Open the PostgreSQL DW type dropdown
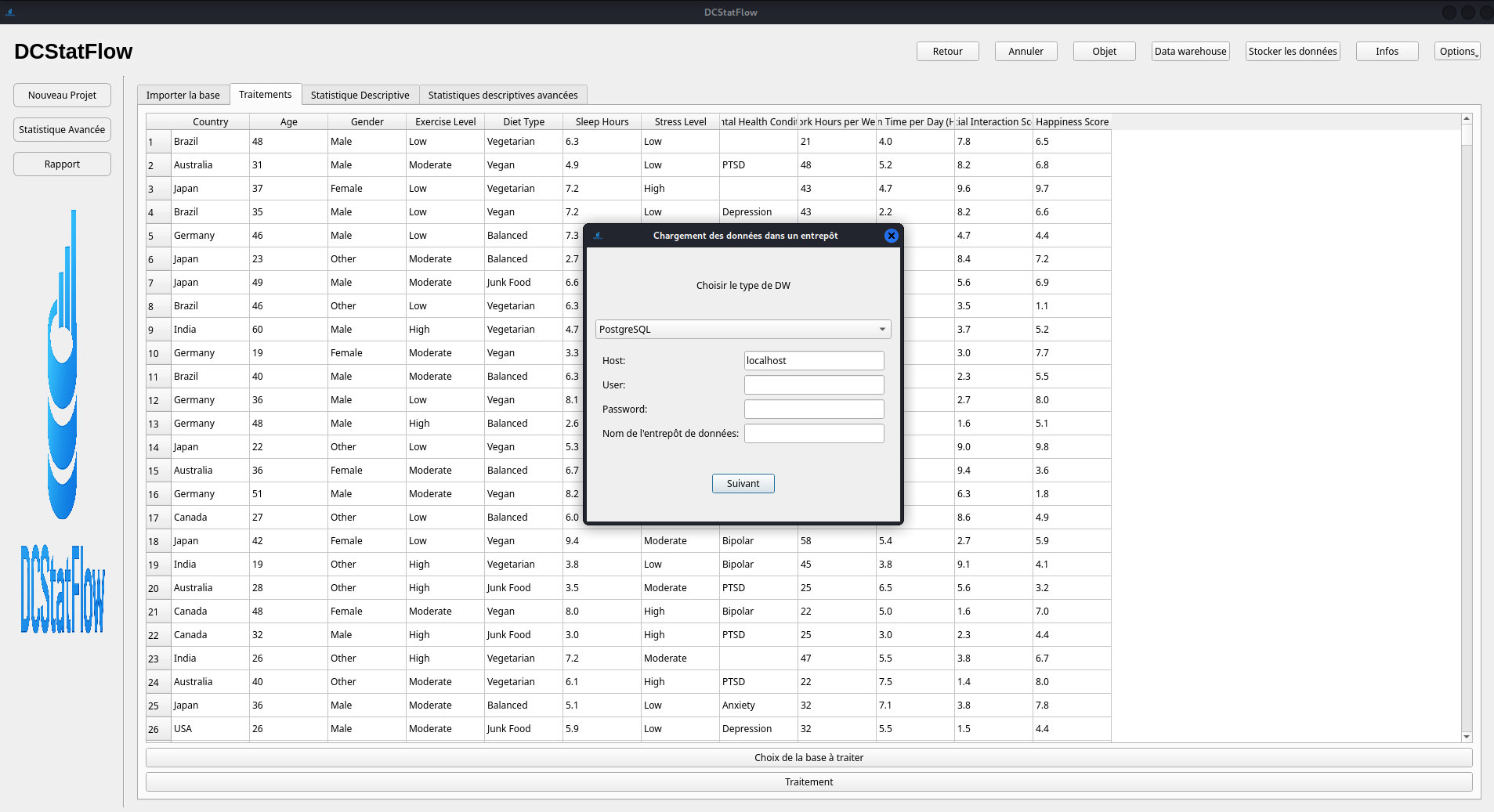This screenshot has height=812, width=1494. tap(742, 330)
